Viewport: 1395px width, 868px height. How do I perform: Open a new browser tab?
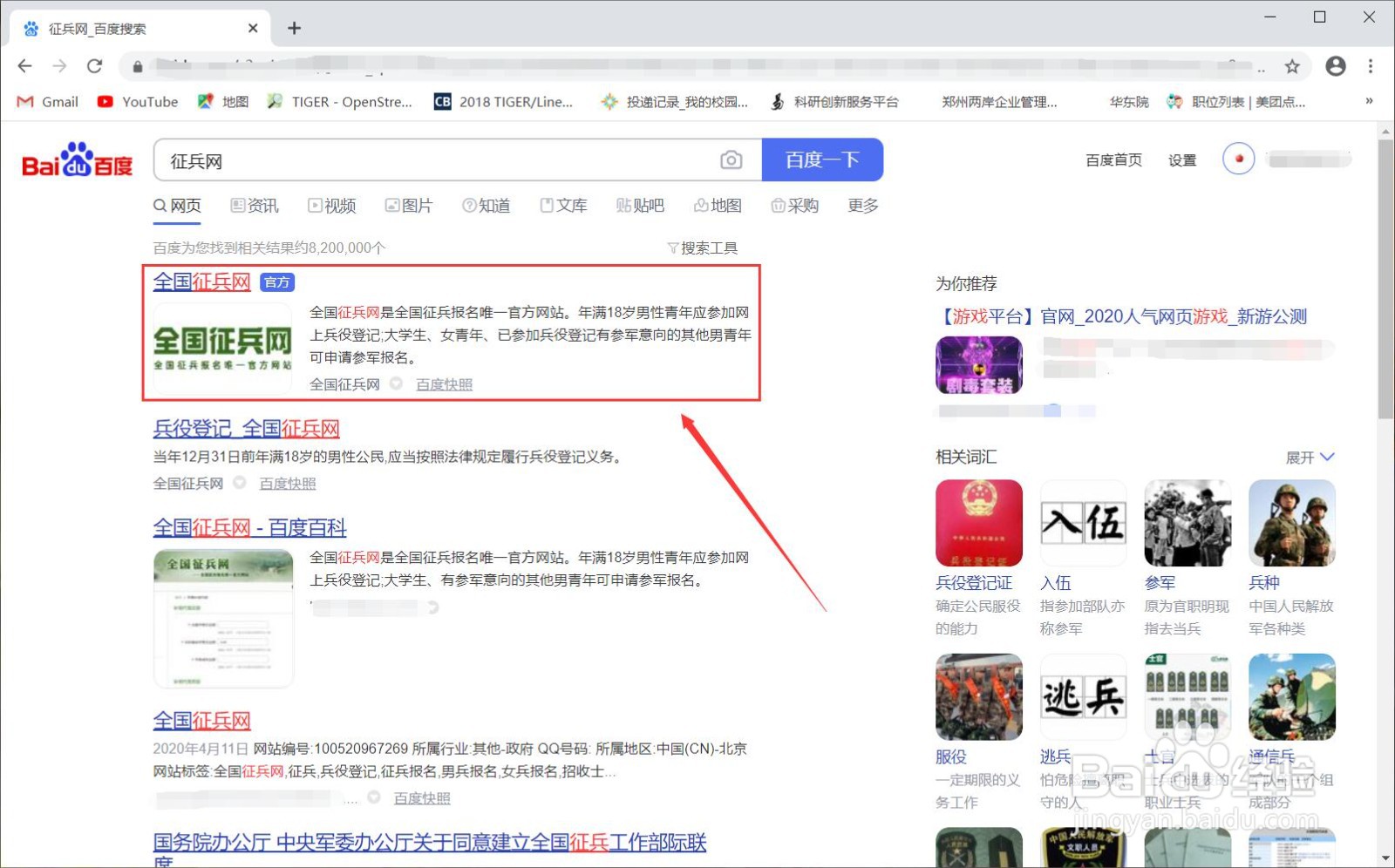tap(295, 29)
